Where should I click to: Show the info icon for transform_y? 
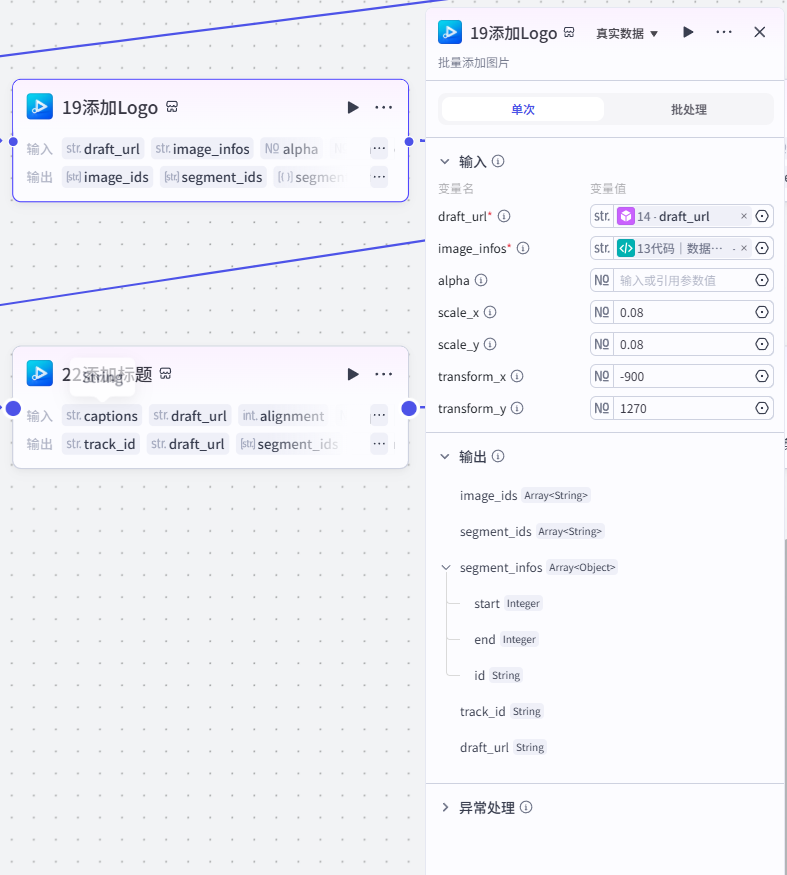click(x=517, y=408)
